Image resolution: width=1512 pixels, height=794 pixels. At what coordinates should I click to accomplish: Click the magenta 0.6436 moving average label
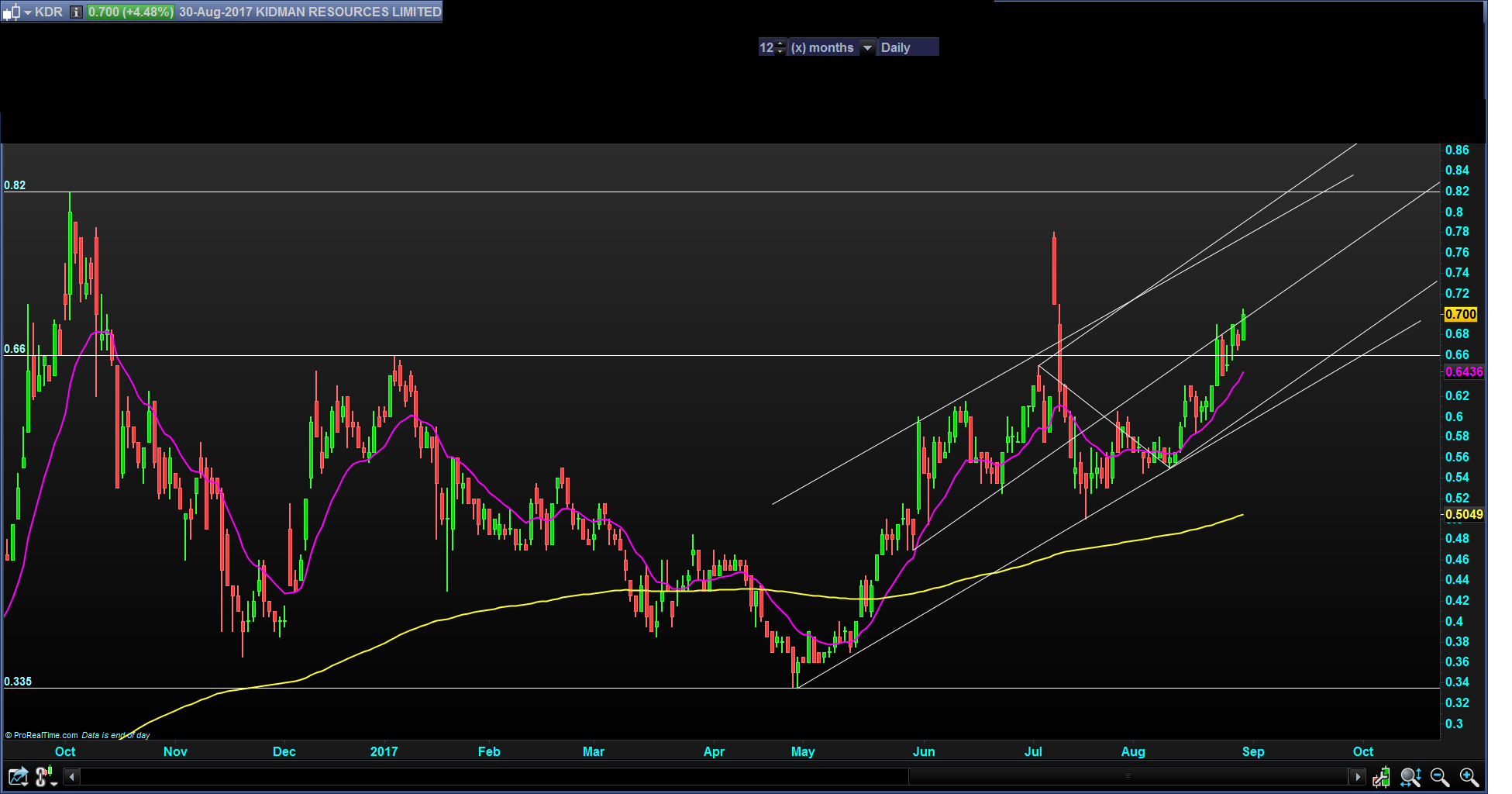coord(1464,371)
